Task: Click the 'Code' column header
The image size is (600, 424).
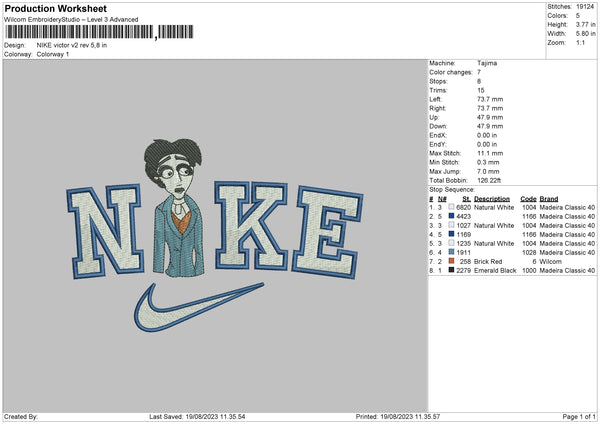Action: point(528,199)
